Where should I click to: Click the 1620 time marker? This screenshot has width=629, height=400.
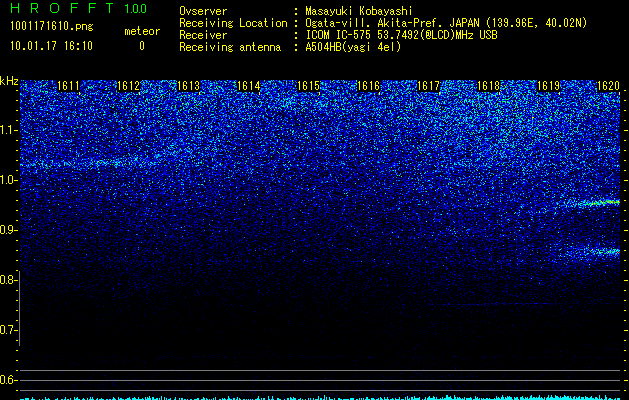click(609, 86)
